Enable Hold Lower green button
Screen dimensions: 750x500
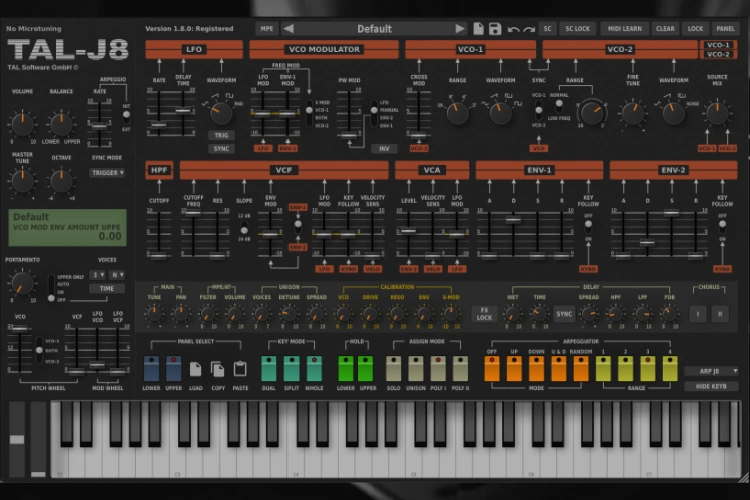345,368
